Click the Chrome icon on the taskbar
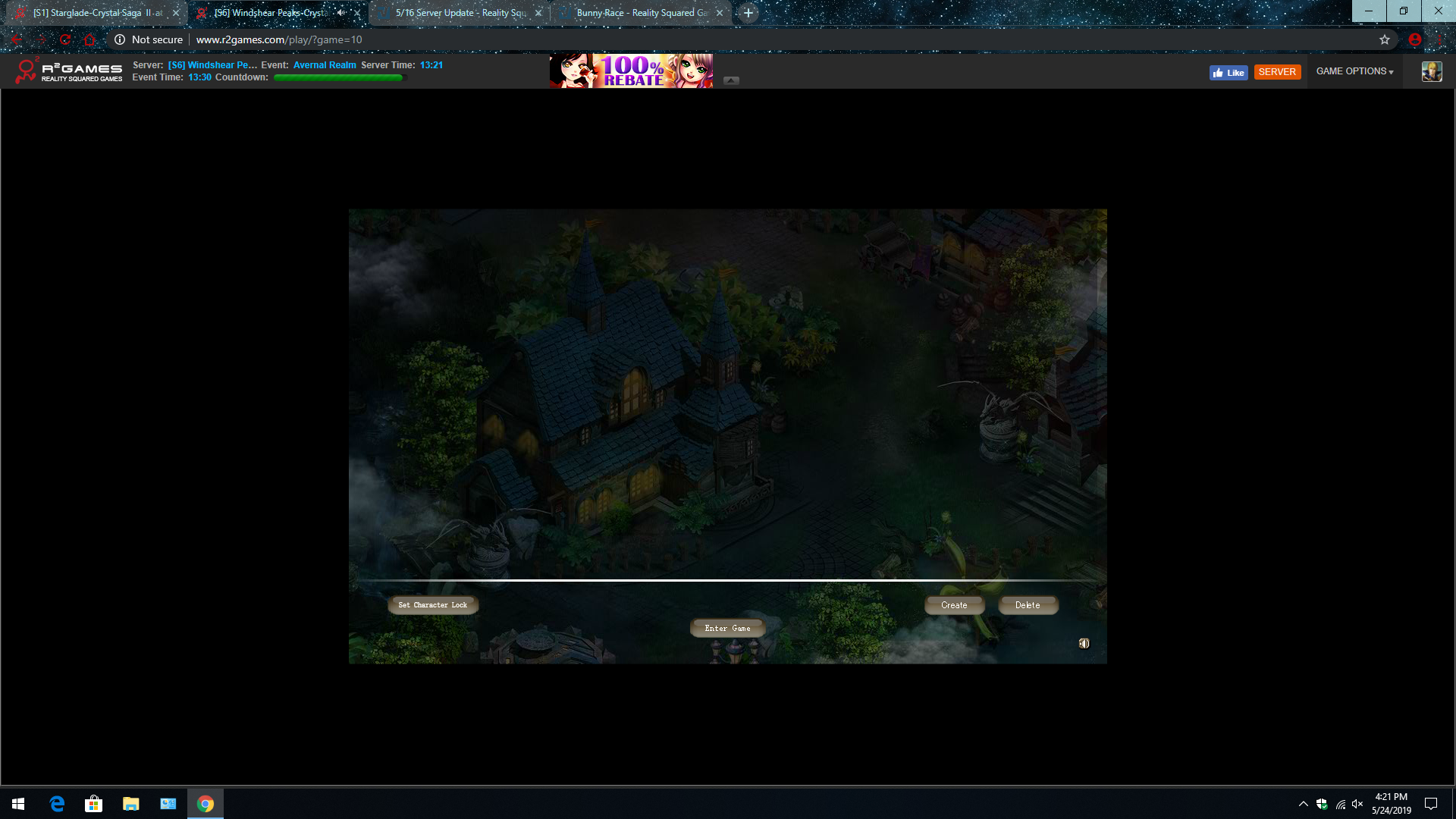Image resolution: width=1456 pixels, height=819 pixels. (206, 804)
